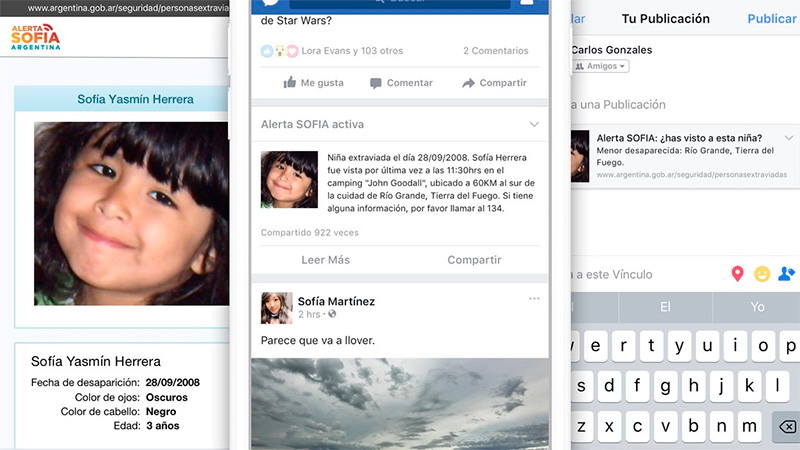
Task: Click the 'Carlos Gonzales' name
Action: pyautogui.click(x=612, y=50)
